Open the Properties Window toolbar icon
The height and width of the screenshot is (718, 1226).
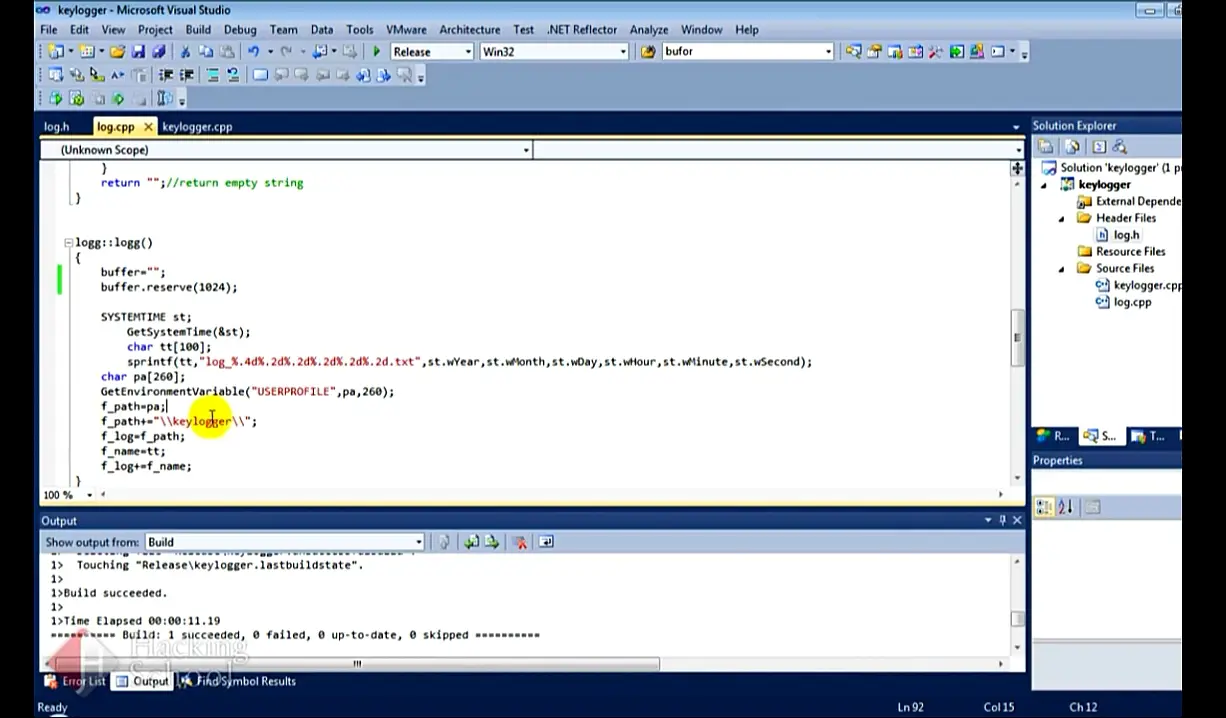(x=873, y=52)
